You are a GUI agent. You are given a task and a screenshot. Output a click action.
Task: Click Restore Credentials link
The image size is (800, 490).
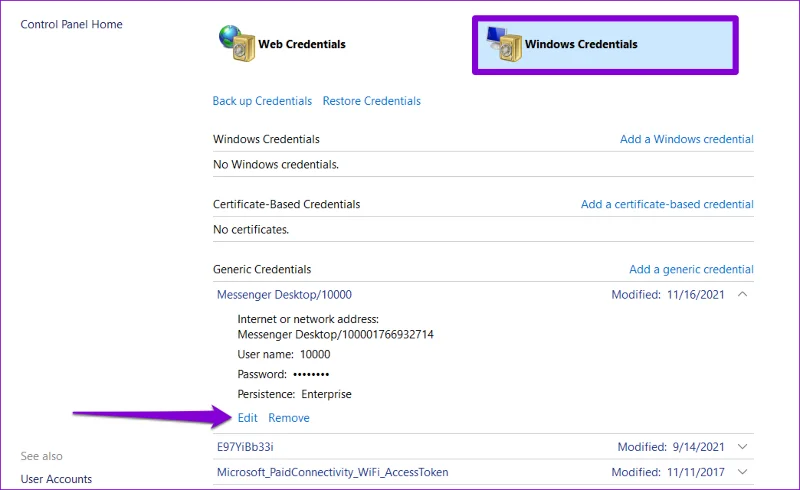pos(372,101)
